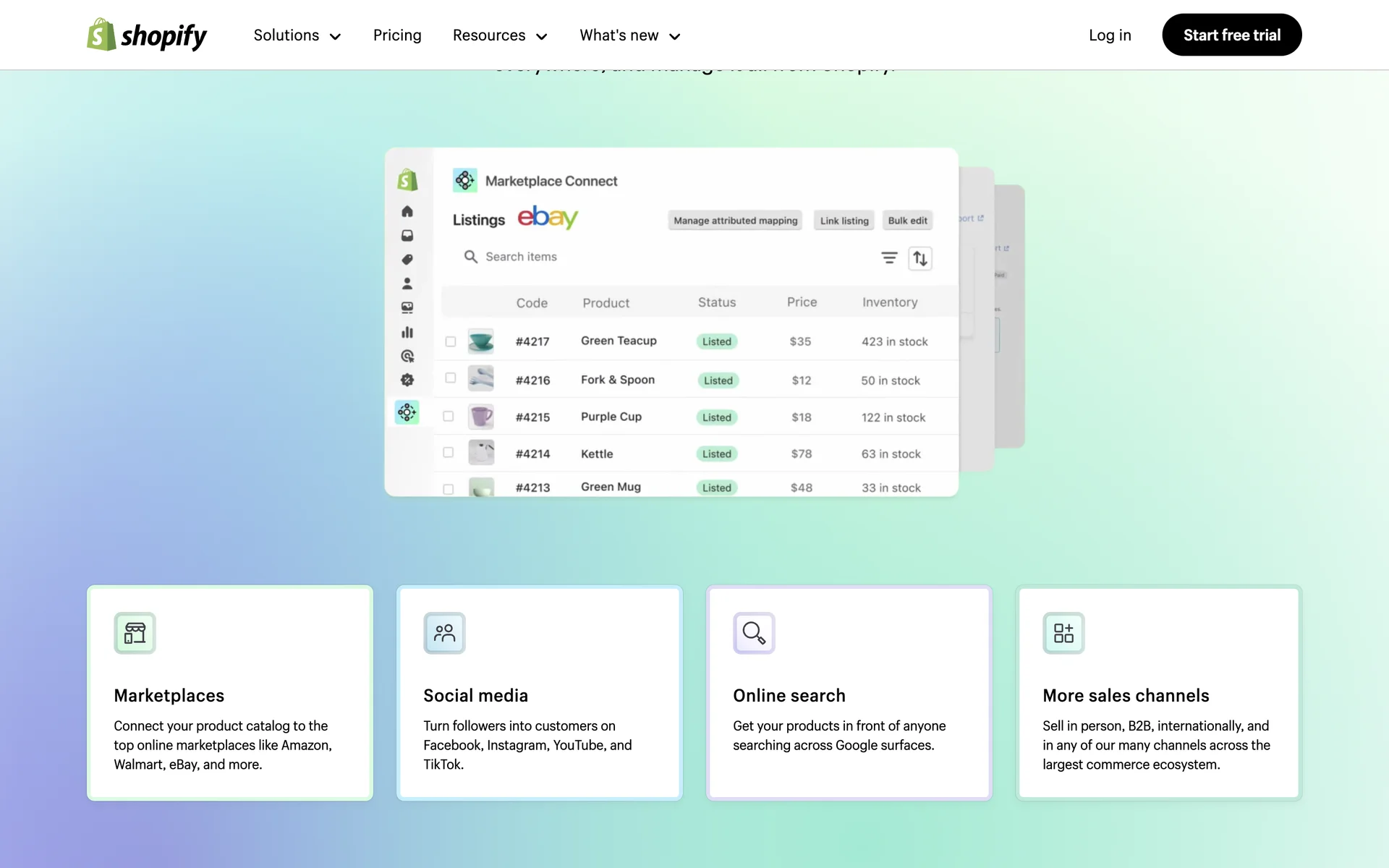Click the Marketplace Connect sidebar icon
The image size is (1389, 868).
point(407,412)
